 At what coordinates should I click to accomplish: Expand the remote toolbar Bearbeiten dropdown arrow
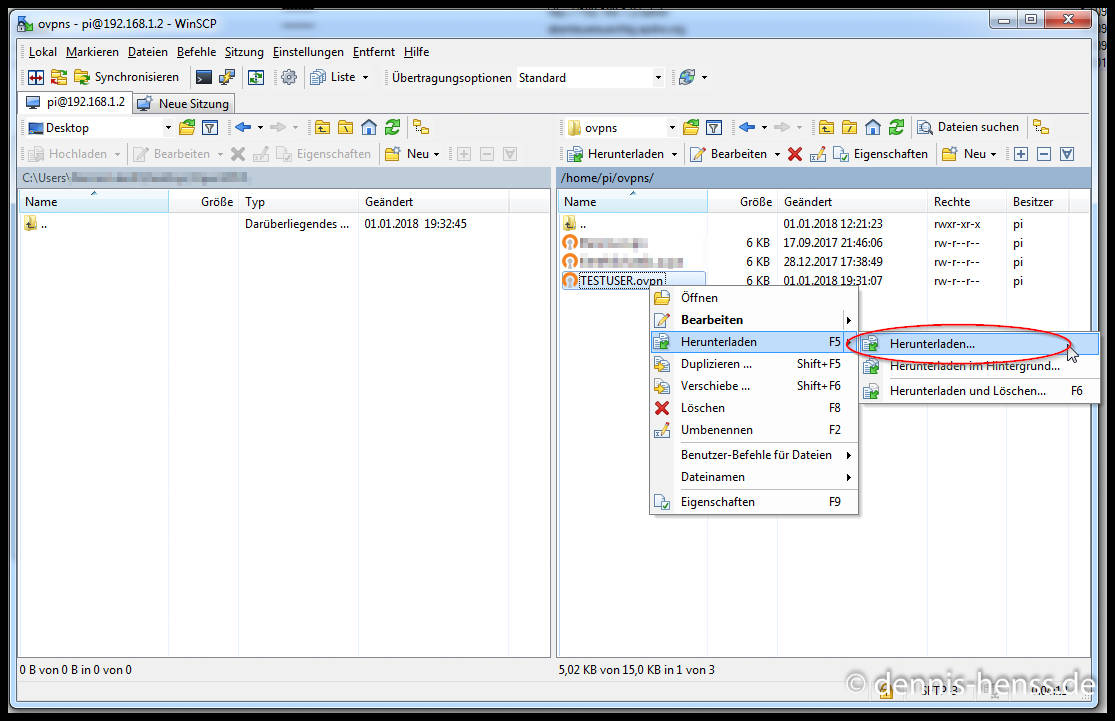click(x=777, y=154)
